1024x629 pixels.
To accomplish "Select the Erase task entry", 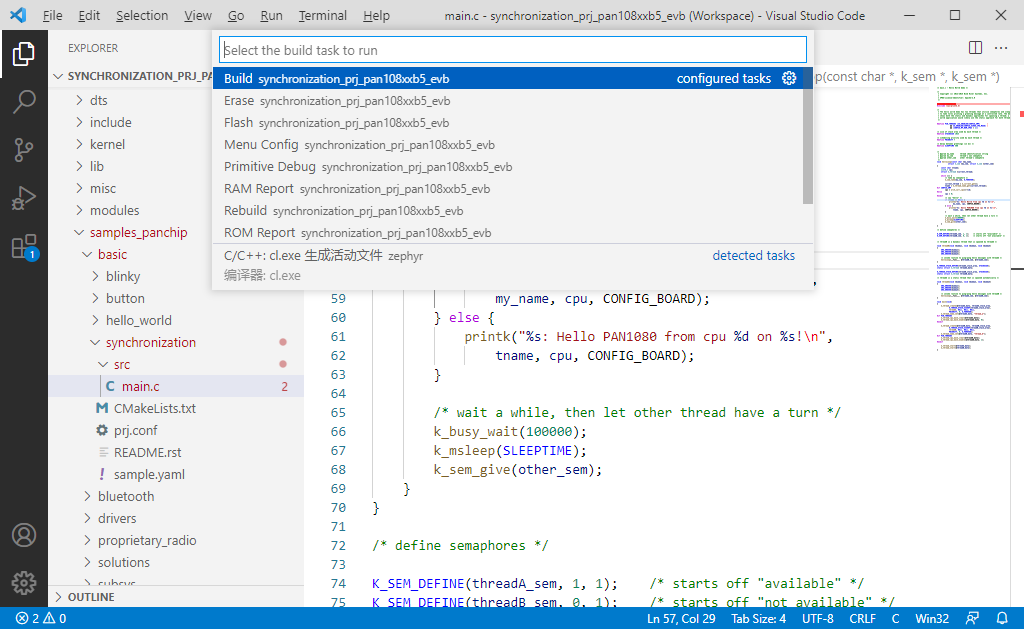I will click(x=508, y=101).
